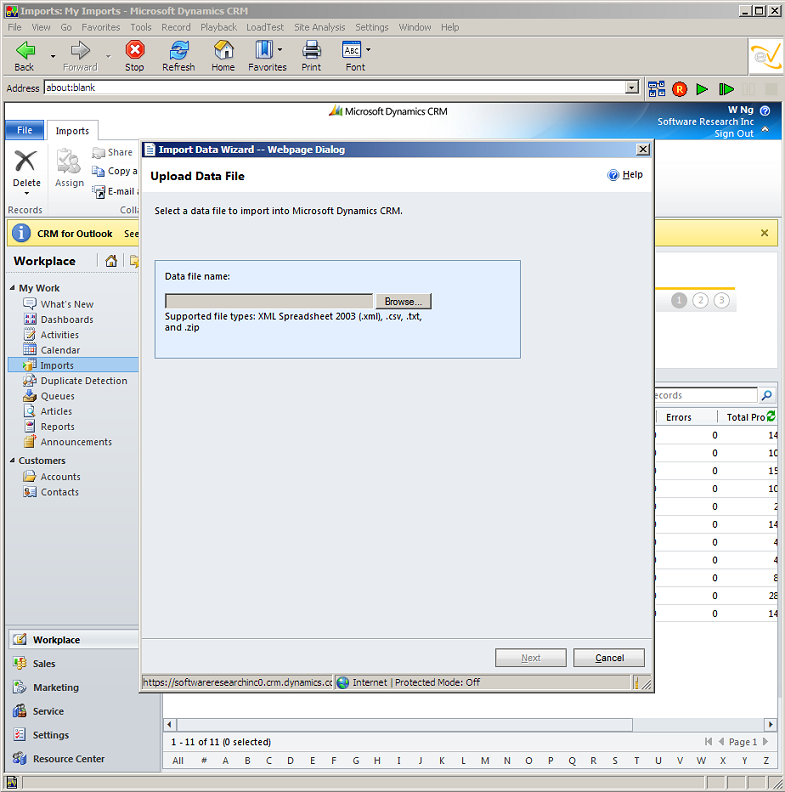Click the All filter in index bar
The height and width of the screenshot is (792, 785).
coord(178,760)
